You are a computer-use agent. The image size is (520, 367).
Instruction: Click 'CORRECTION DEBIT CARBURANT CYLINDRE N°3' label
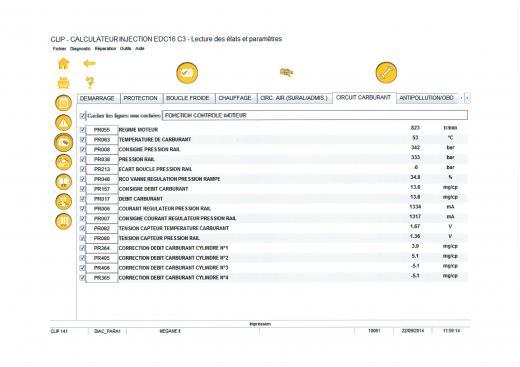coord(173,268)
